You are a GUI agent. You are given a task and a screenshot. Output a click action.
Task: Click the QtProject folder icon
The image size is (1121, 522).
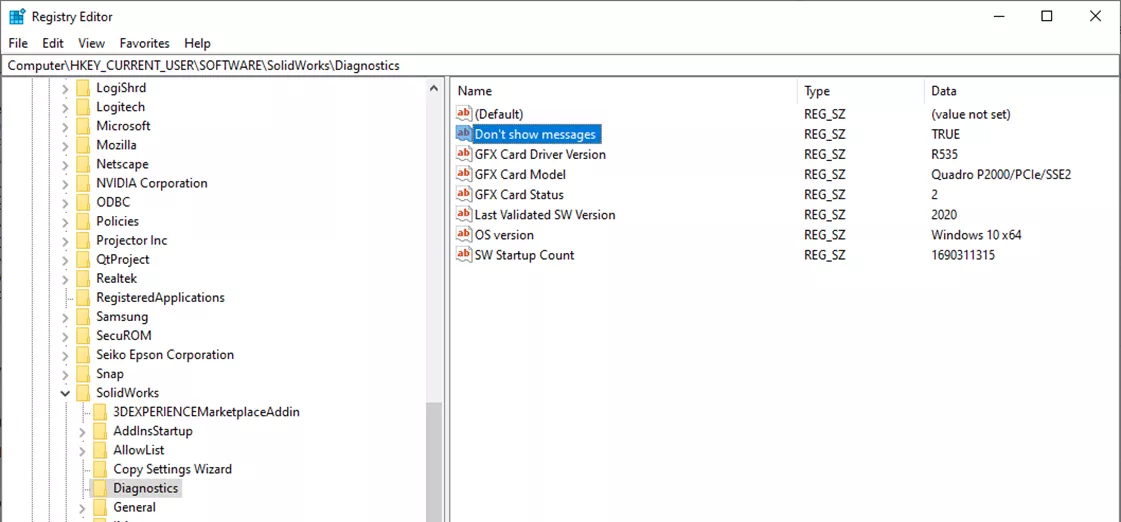pos(84,260)
